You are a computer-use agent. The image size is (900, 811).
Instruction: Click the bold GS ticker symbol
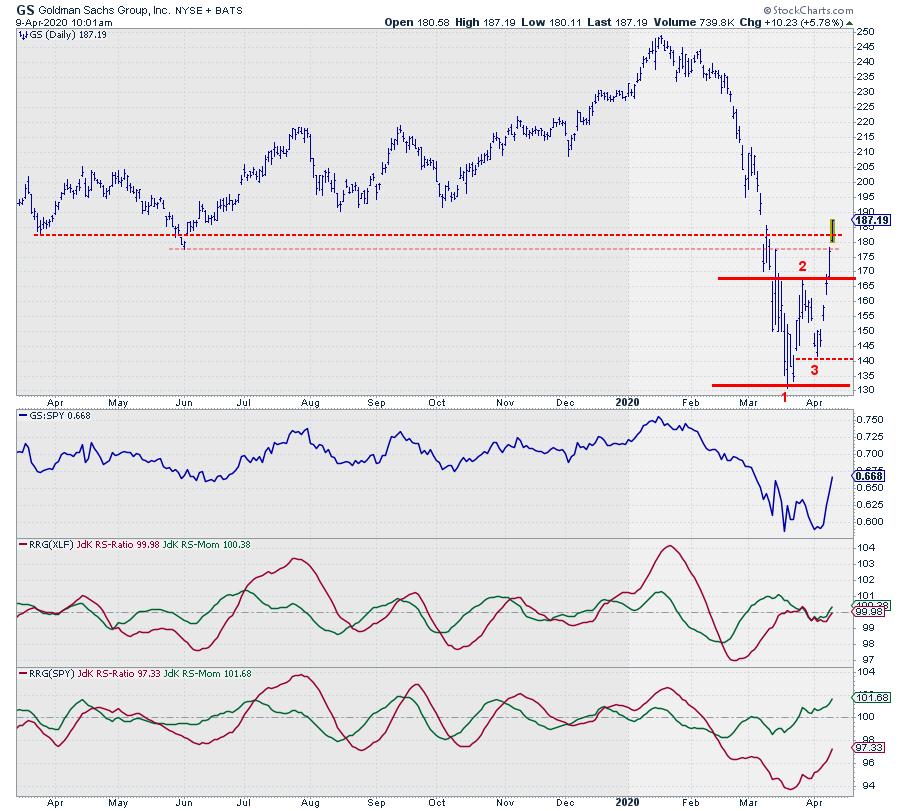click(x=27, y=7)
